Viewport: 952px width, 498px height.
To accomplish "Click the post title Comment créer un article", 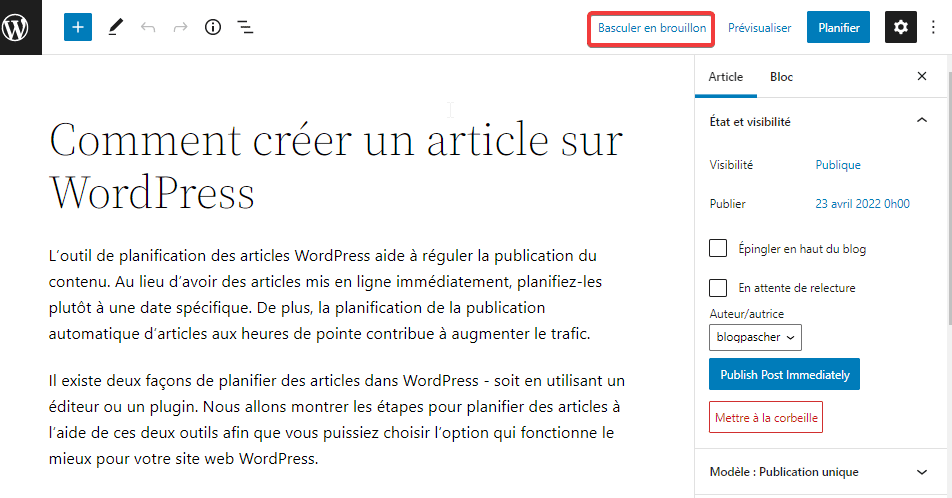I will [x=336, y=166].
